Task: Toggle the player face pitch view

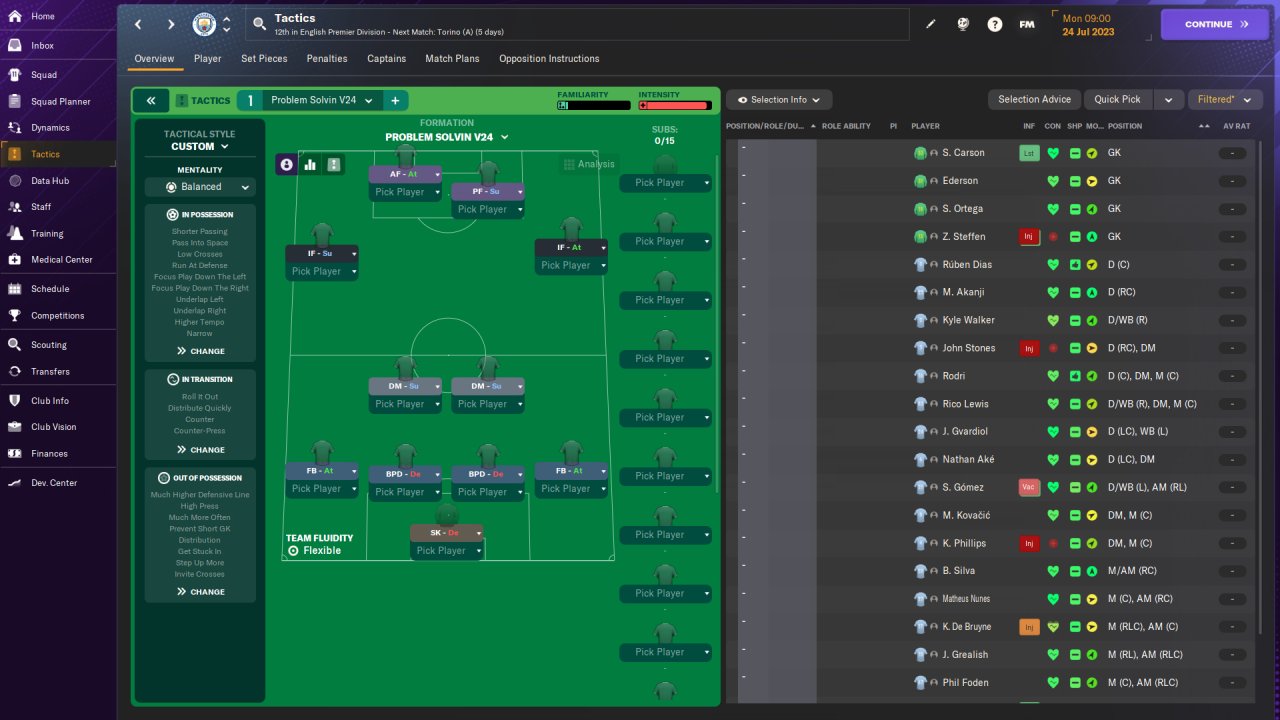Action: tap(287, 165)
